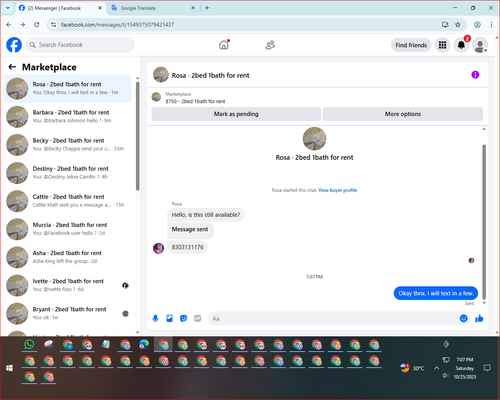The image size is (500, 400).
Task: Attach a photo file icon
Action: (x=169, y=318)
